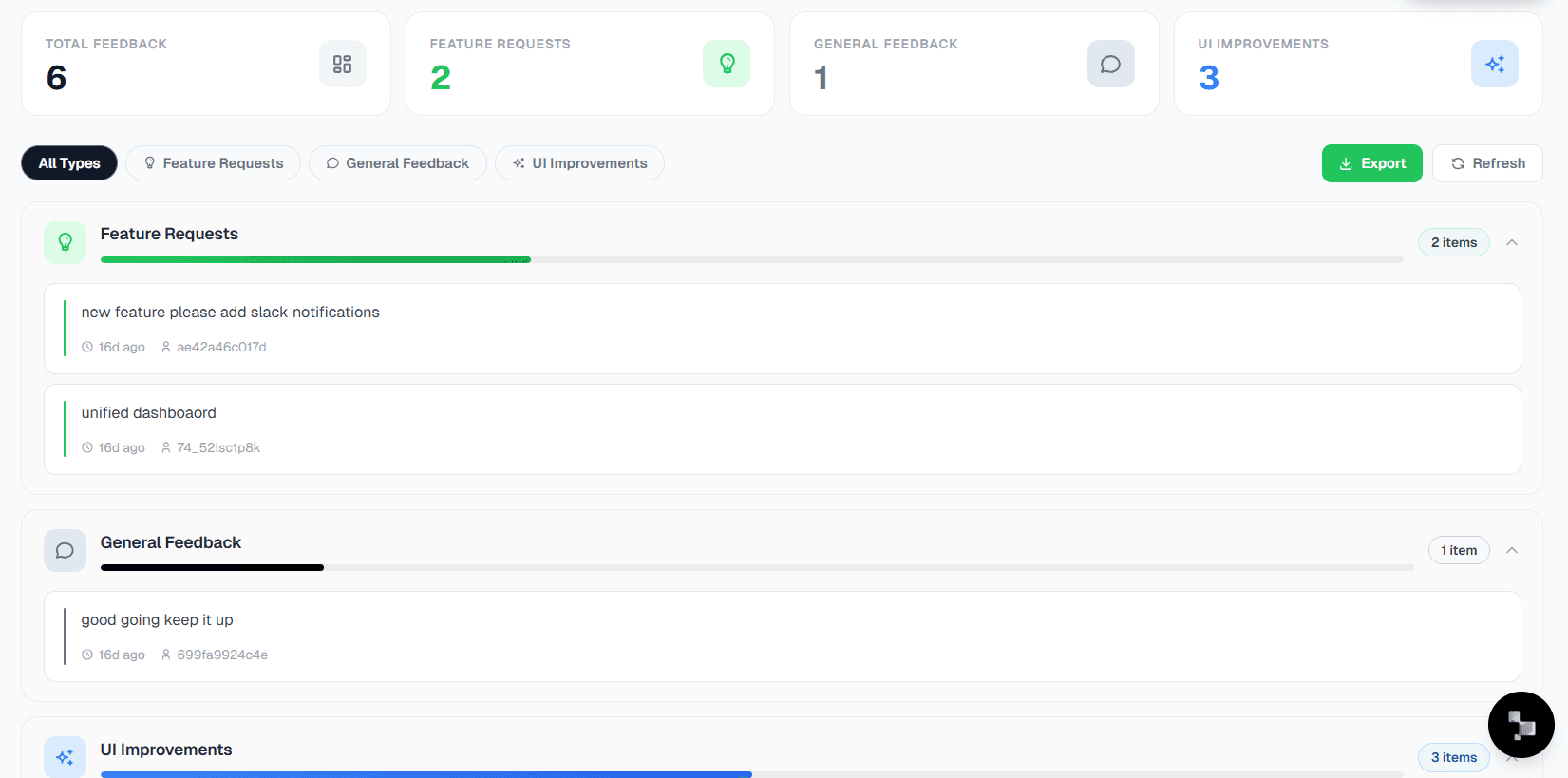Screen dimensions: 1568x778
Task: Click the Total Feedback count 6
Action: click(x=56, y=78)
